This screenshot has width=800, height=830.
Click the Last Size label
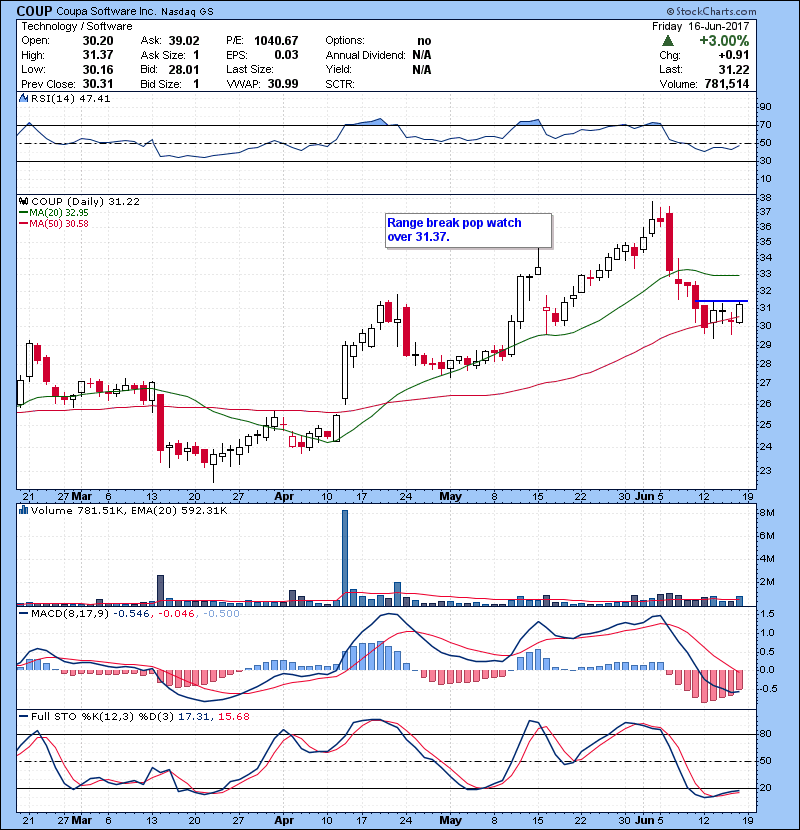pos(250,69)
